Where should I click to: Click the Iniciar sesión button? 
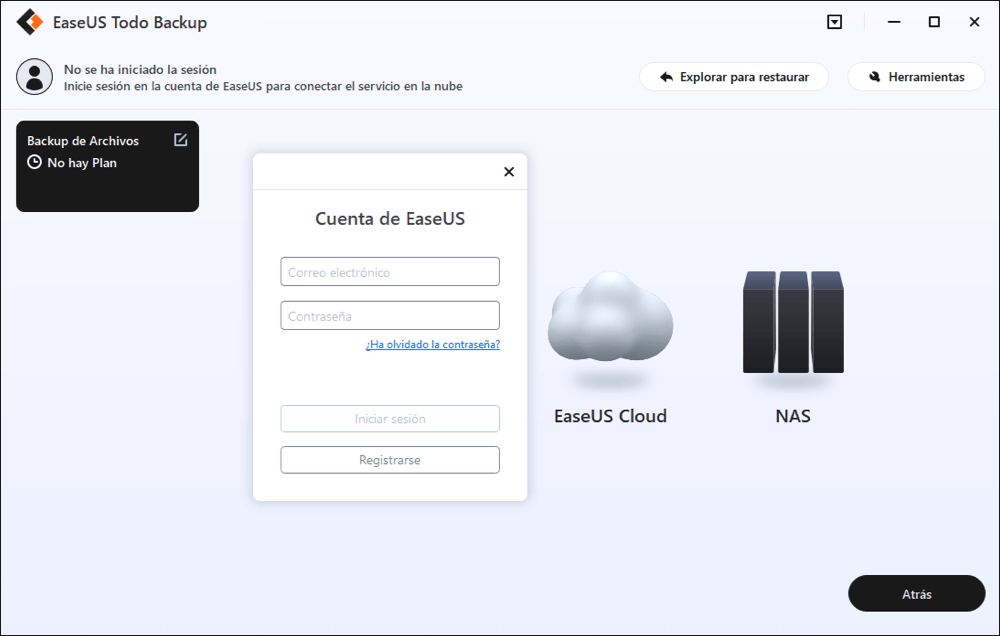[x=390, y=419]
